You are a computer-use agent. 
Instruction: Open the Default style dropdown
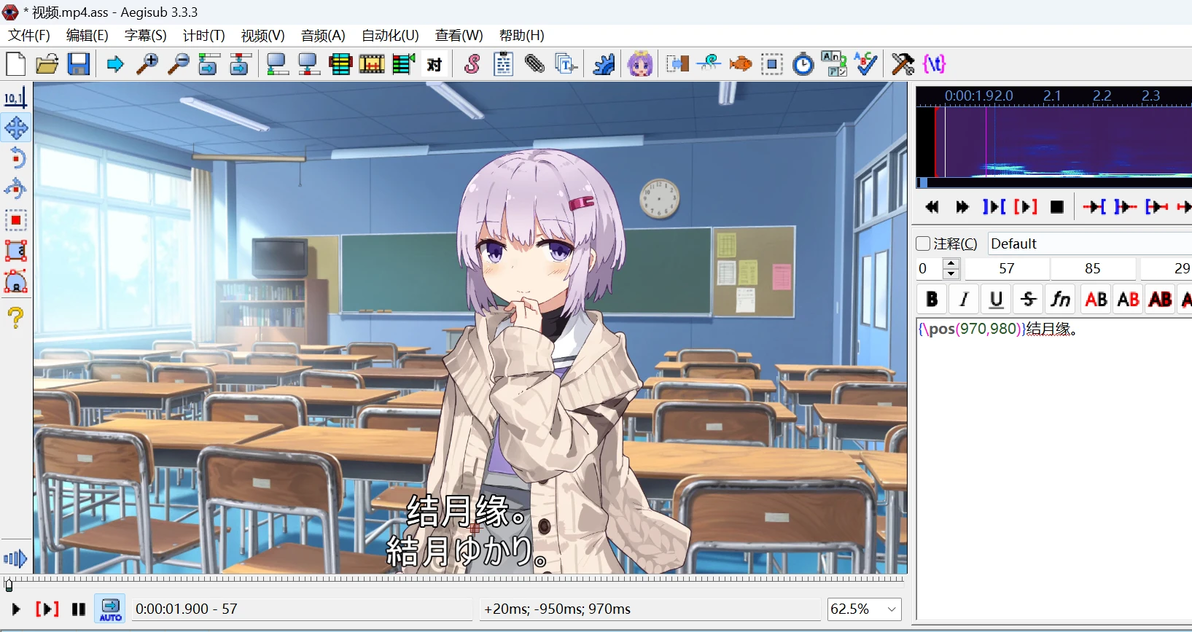point(1089,244)
